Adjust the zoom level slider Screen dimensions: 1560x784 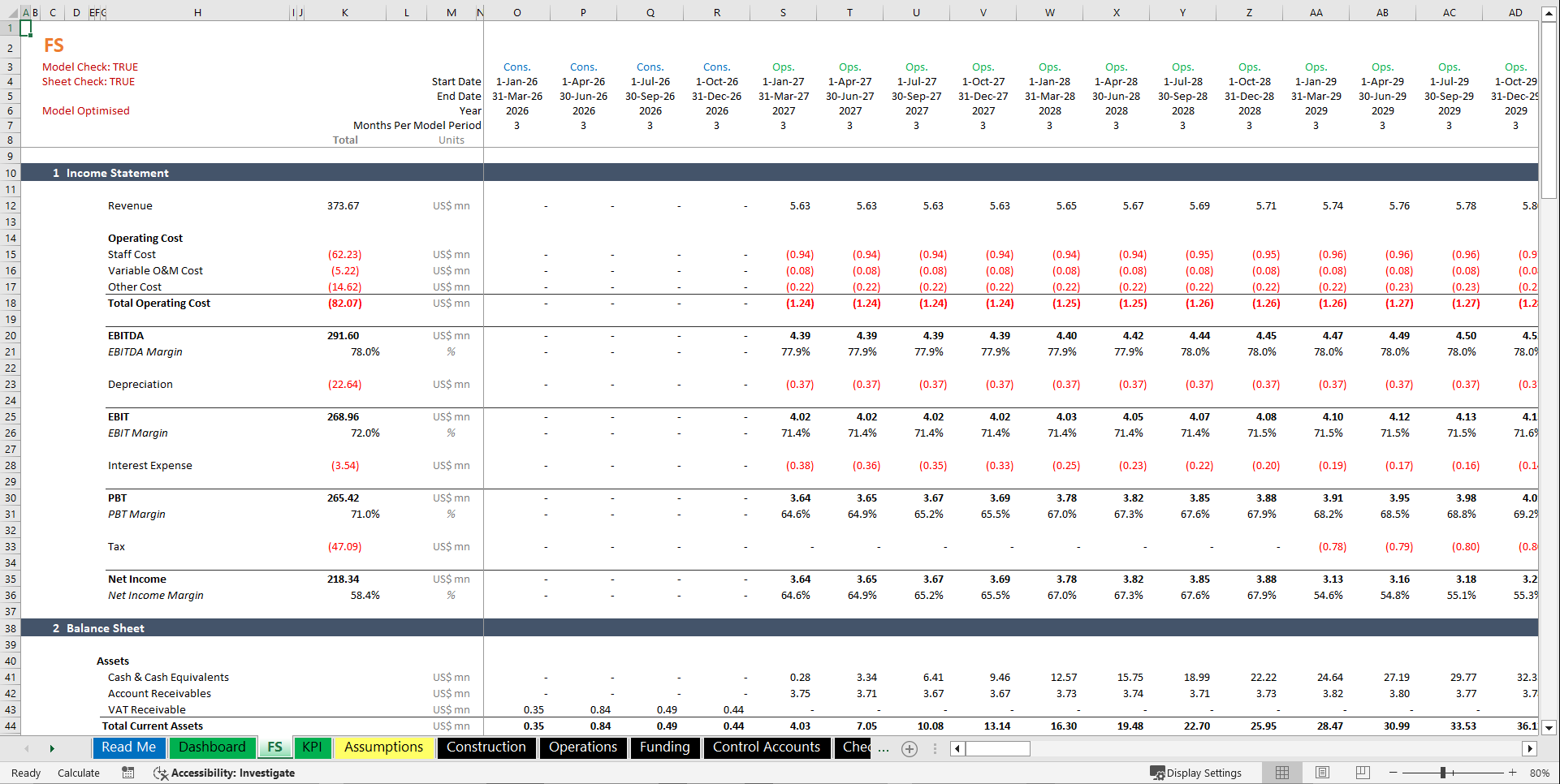pyautogui.click(x=1444, y=772)
